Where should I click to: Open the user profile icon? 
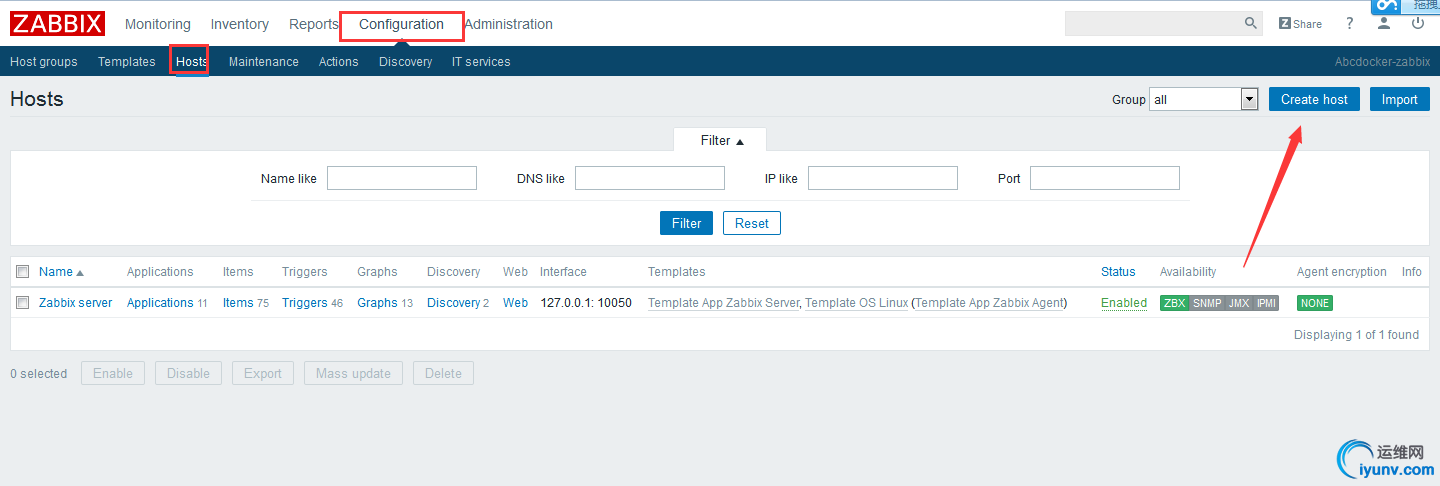1384,24
